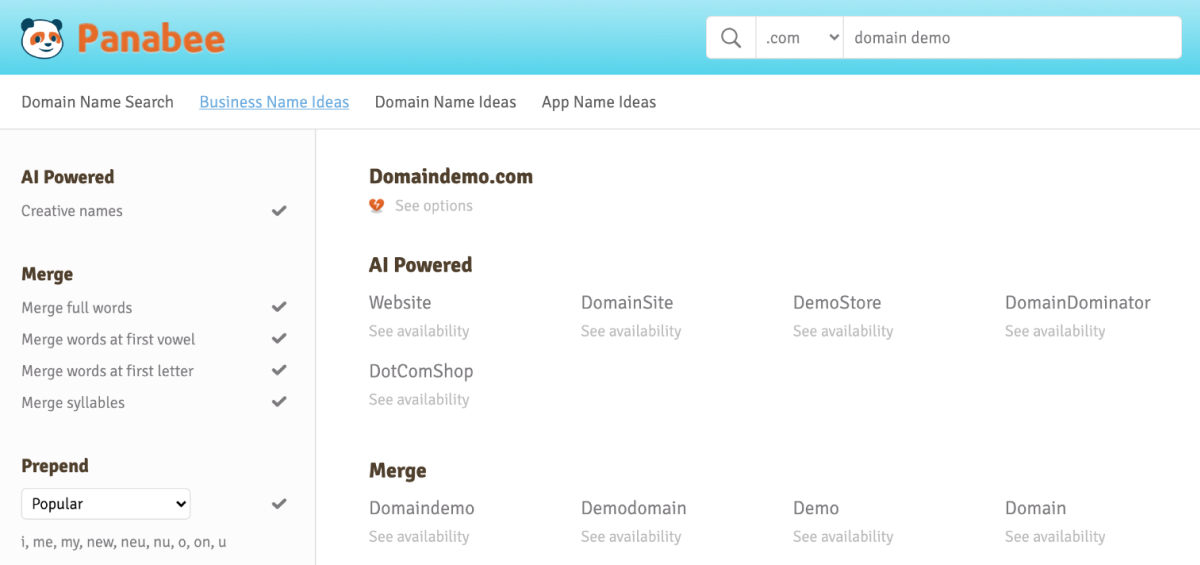The height and width of the screenshot is (565, 1200).
Task: Toggle the Creative names checkmark
Action: tap(280, 211)
